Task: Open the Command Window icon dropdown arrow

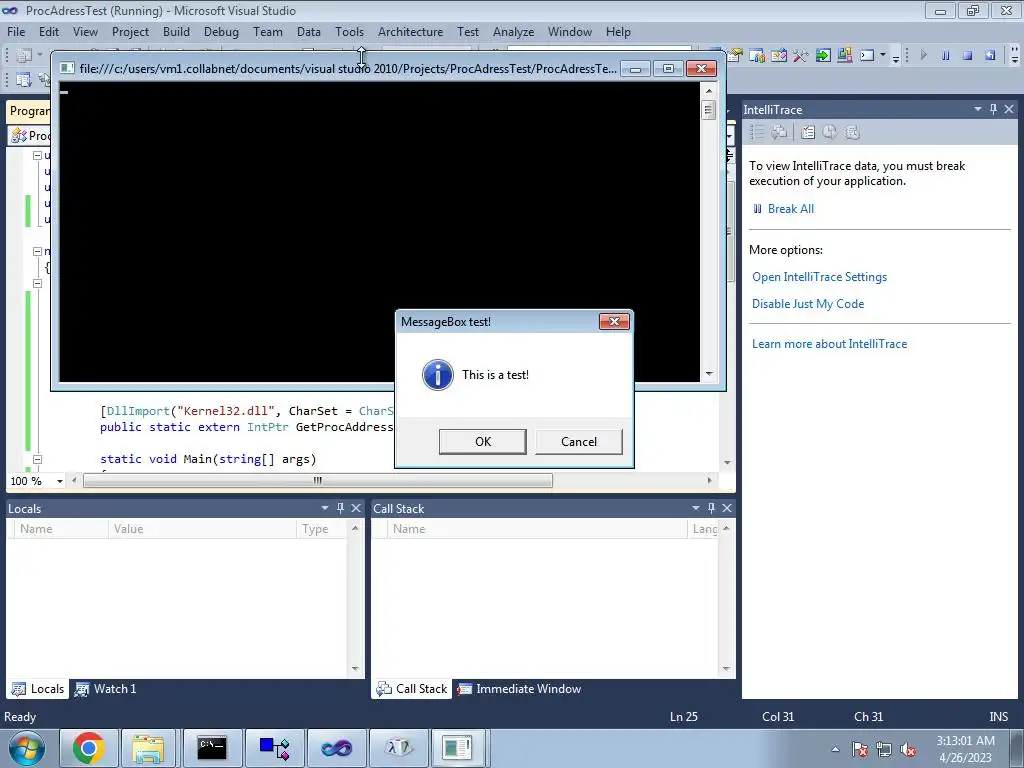Action: coord(883,55)
